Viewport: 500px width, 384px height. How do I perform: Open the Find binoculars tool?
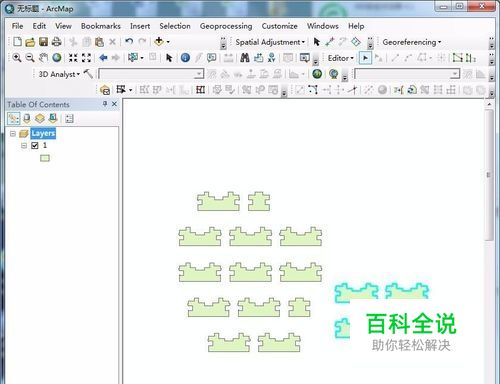(x=245, y=58)
